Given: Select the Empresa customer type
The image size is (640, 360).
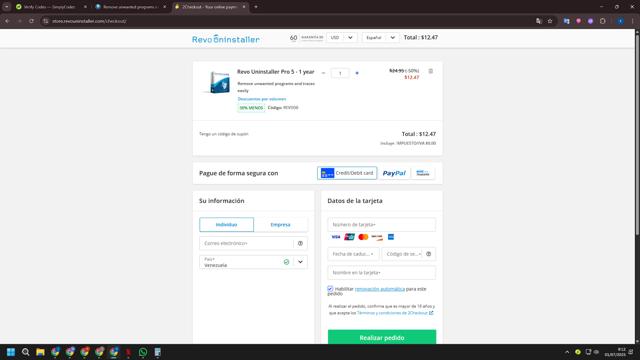Looking at the screenshot, I should click(x=280, y=224).
